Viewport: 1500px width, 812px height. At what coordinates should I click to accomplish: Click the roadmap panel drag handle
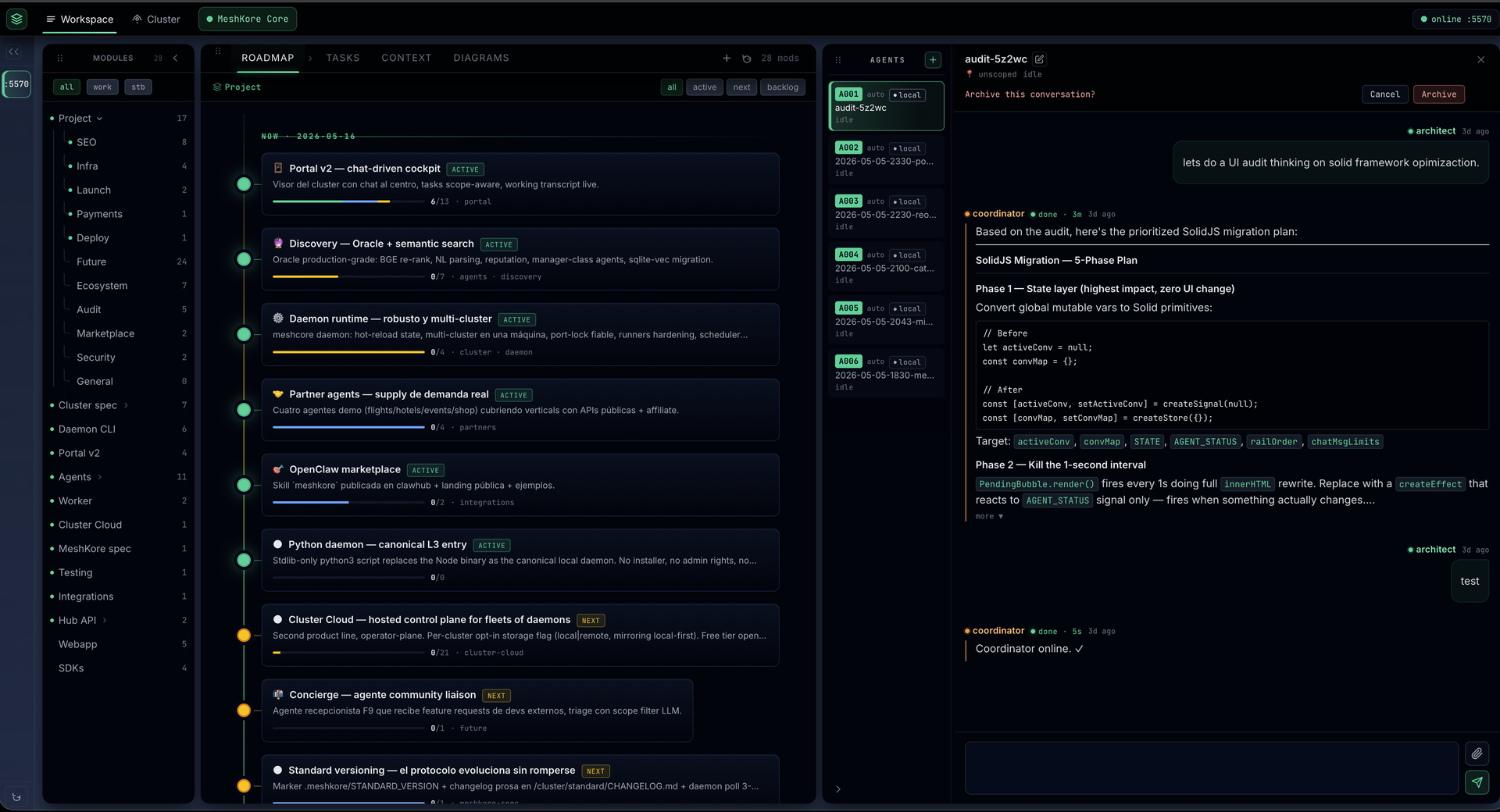point(218,52)
